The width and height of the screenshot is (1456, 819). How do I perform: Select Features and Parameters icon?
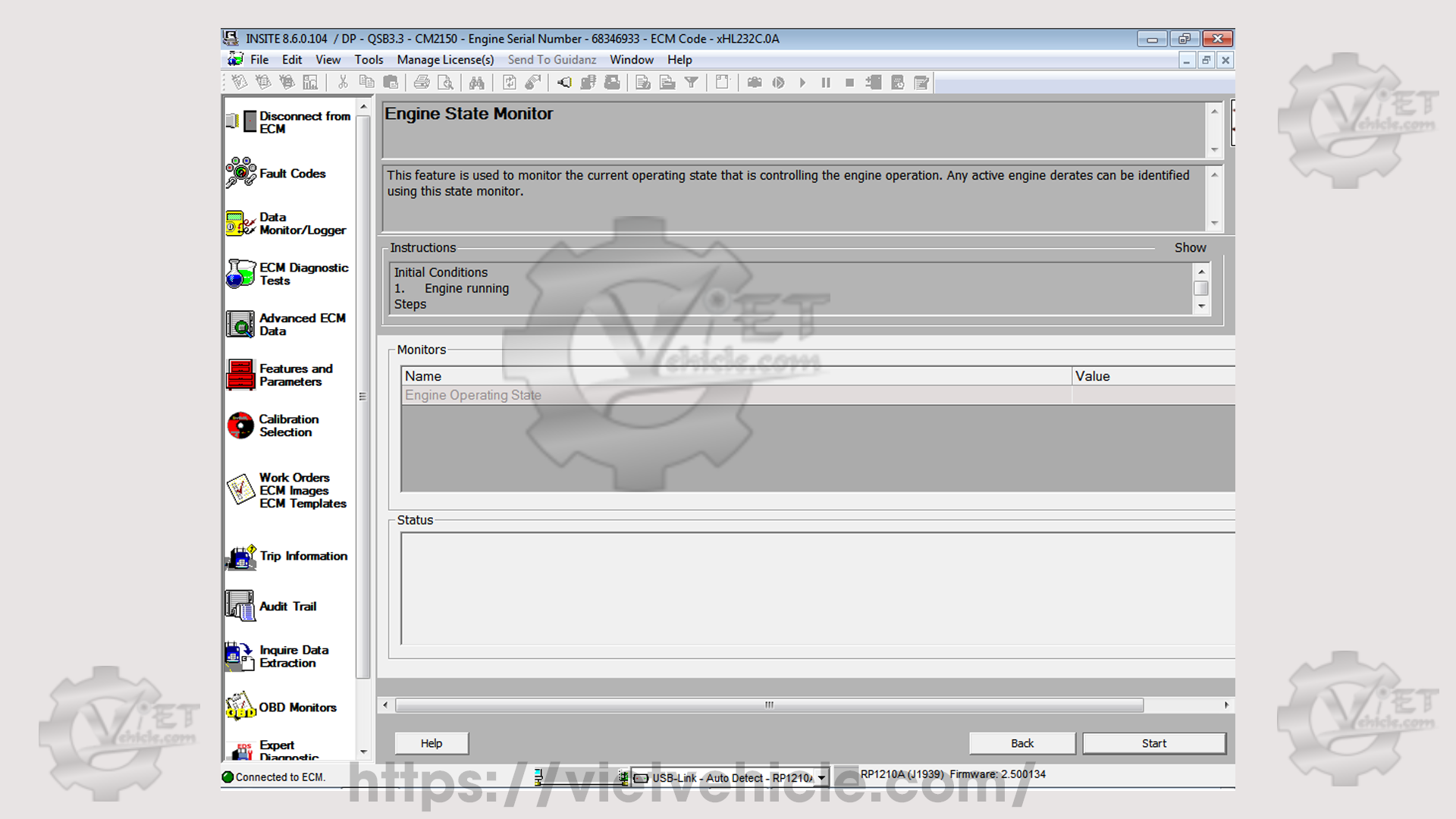241,375
